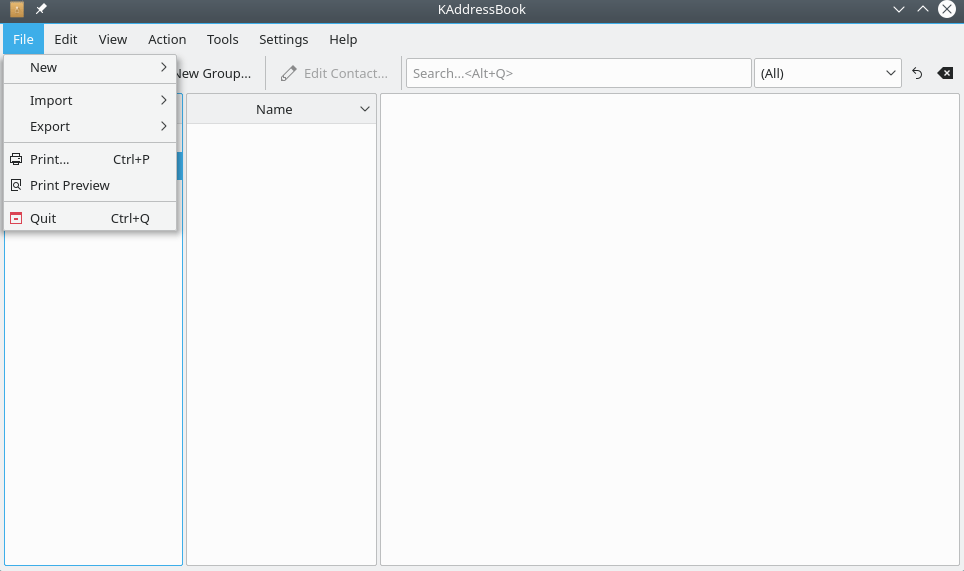Image resolution: width=964 pixels, height=571 pixels.
Task: Click the printer icon beside Print...
Action: [x=16, y=159]
